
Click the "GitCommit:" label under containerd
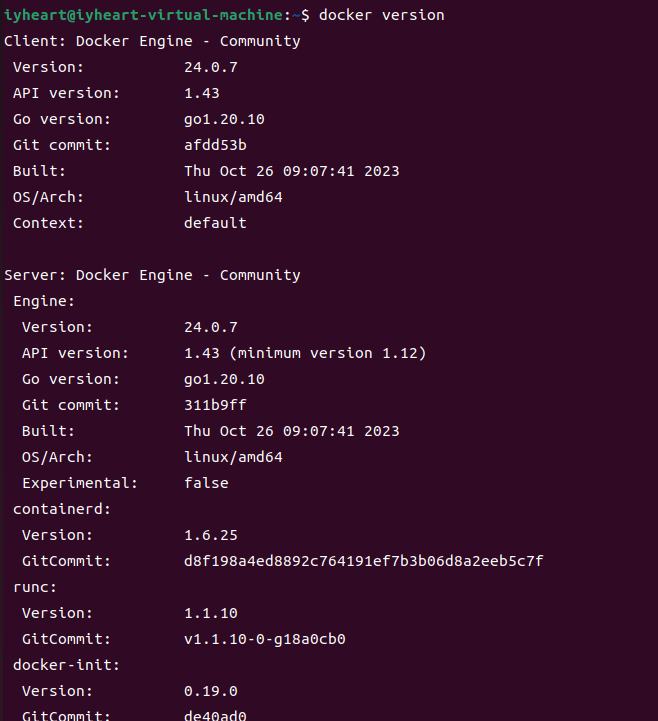pos(67,561)
